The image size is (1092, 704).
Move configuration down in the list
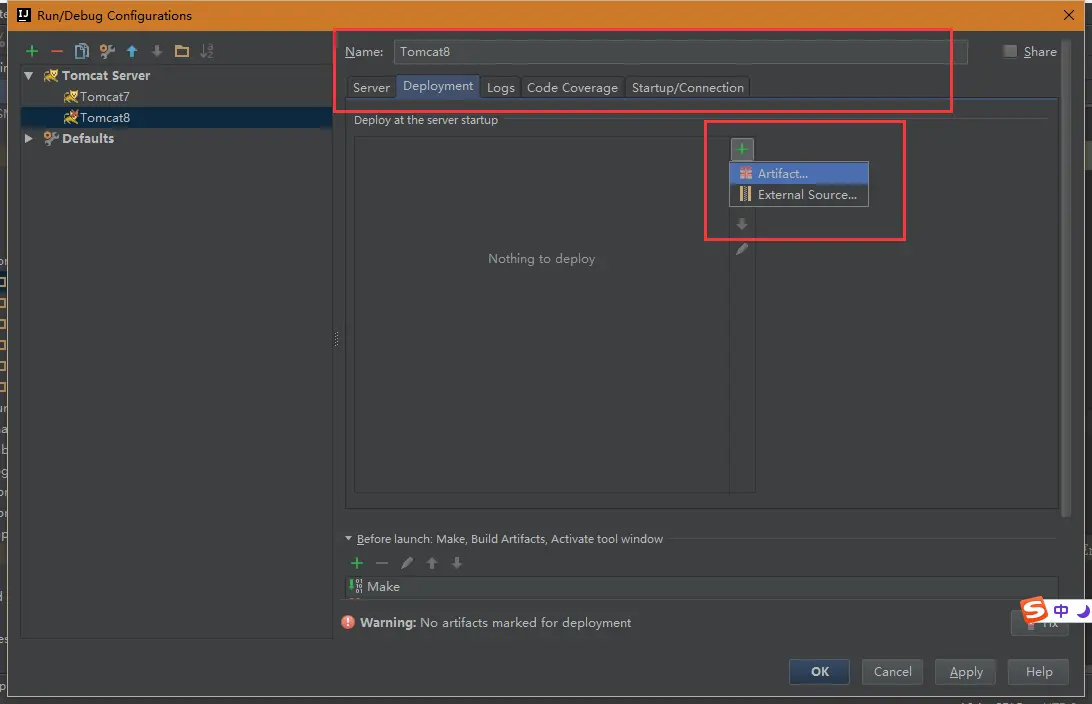coord(157,51)
